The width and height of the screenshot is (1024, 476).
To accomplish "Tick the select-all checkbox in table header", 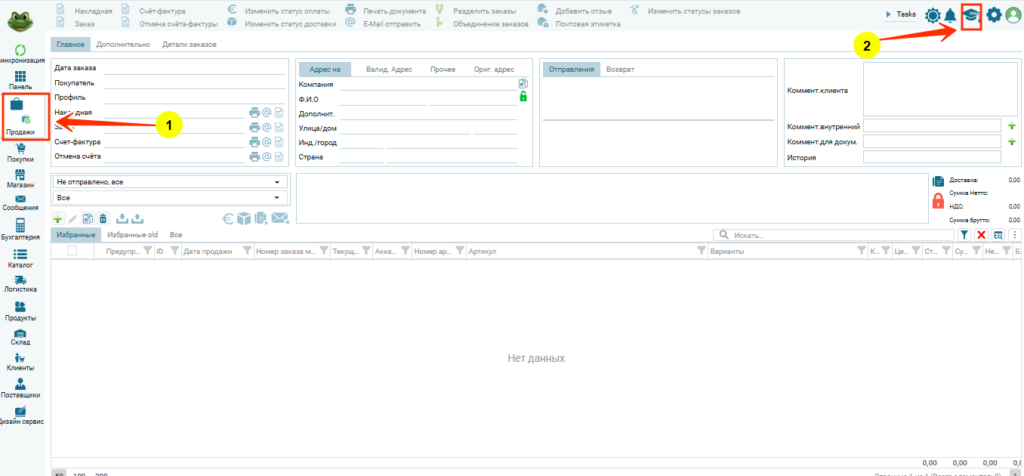I will (x=72, y=251).
